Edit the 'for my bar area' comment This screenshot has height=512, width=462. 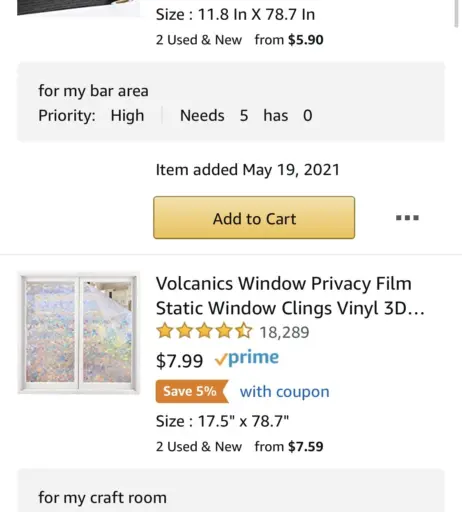(x=93, y=91)
